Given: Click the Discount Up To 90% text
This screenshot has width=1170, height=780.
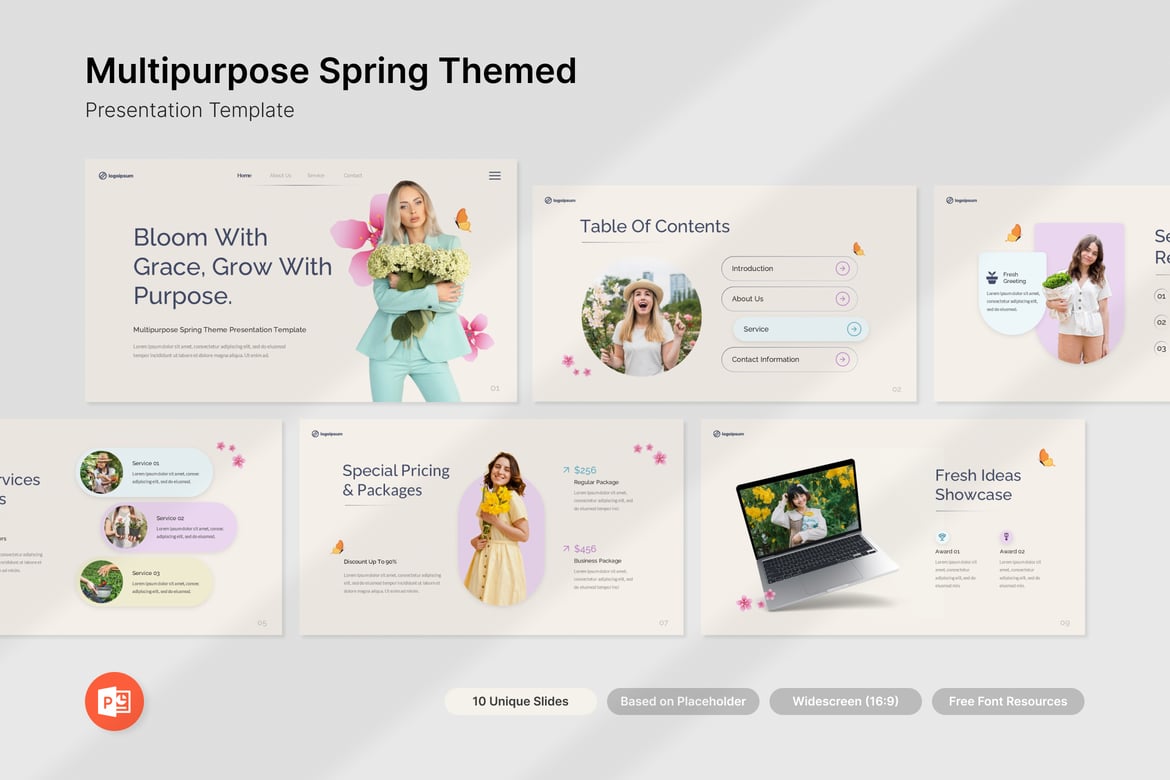Looking at the screenshot, I should (x=370, y=561).
